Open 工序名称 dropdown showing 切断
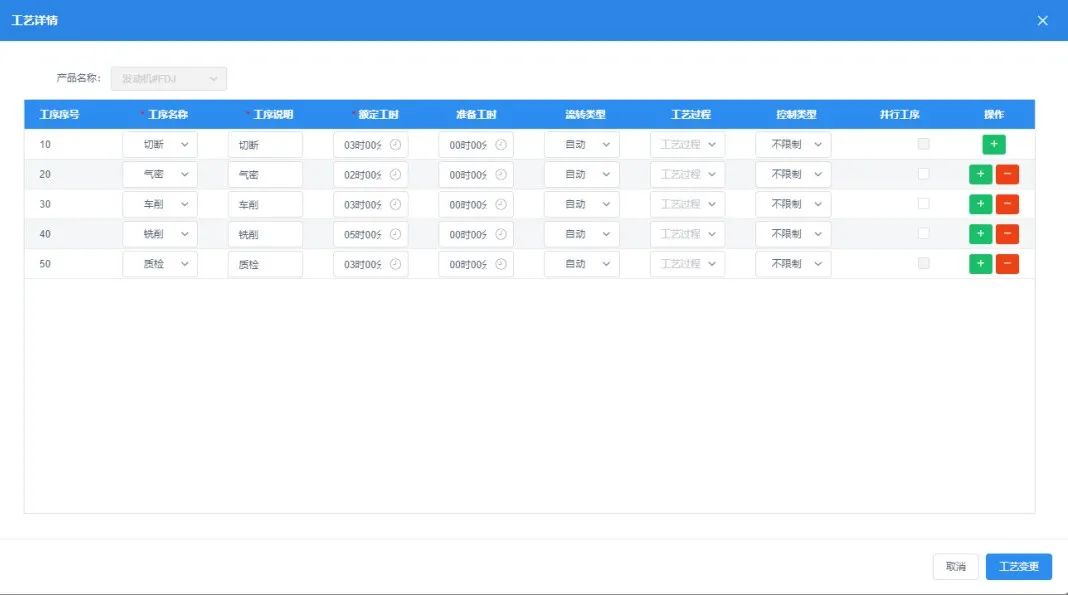Viewport: 1068px width, 595px height. (160, 144)
